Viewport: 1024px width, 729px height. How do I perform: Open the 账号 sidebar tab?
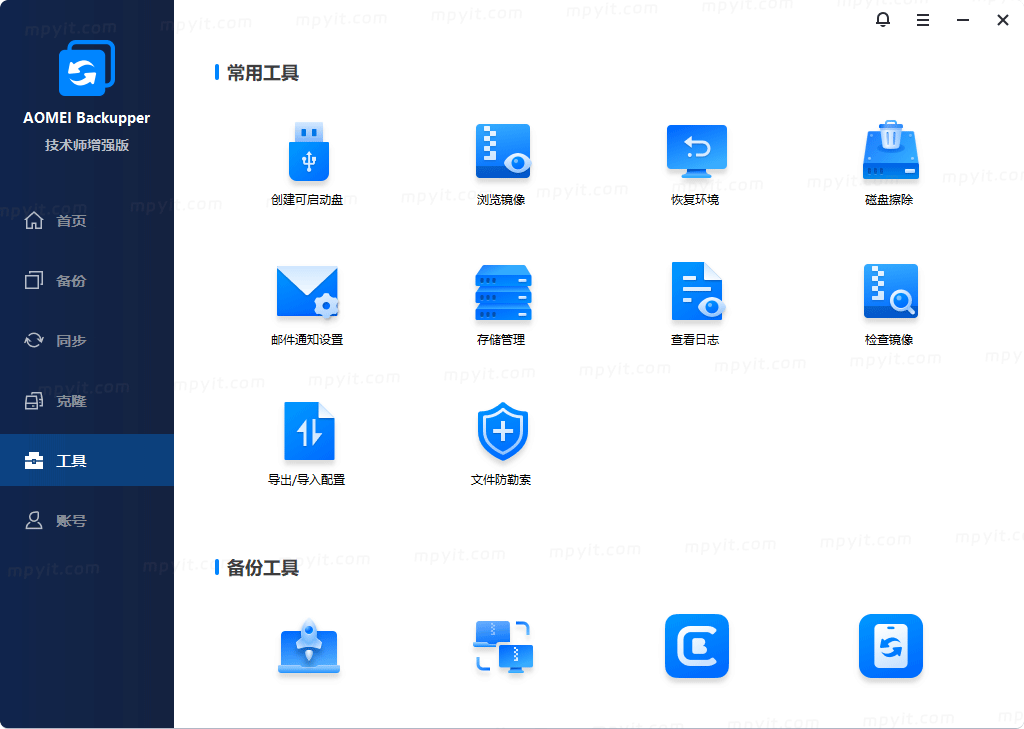point(87,521)
